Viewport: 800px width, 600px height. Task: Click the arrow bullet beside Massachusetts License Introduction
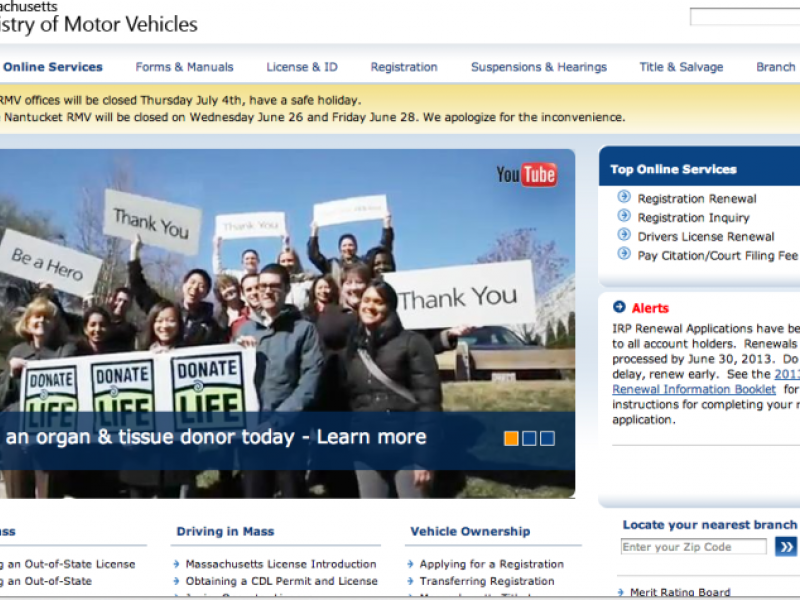177,564
